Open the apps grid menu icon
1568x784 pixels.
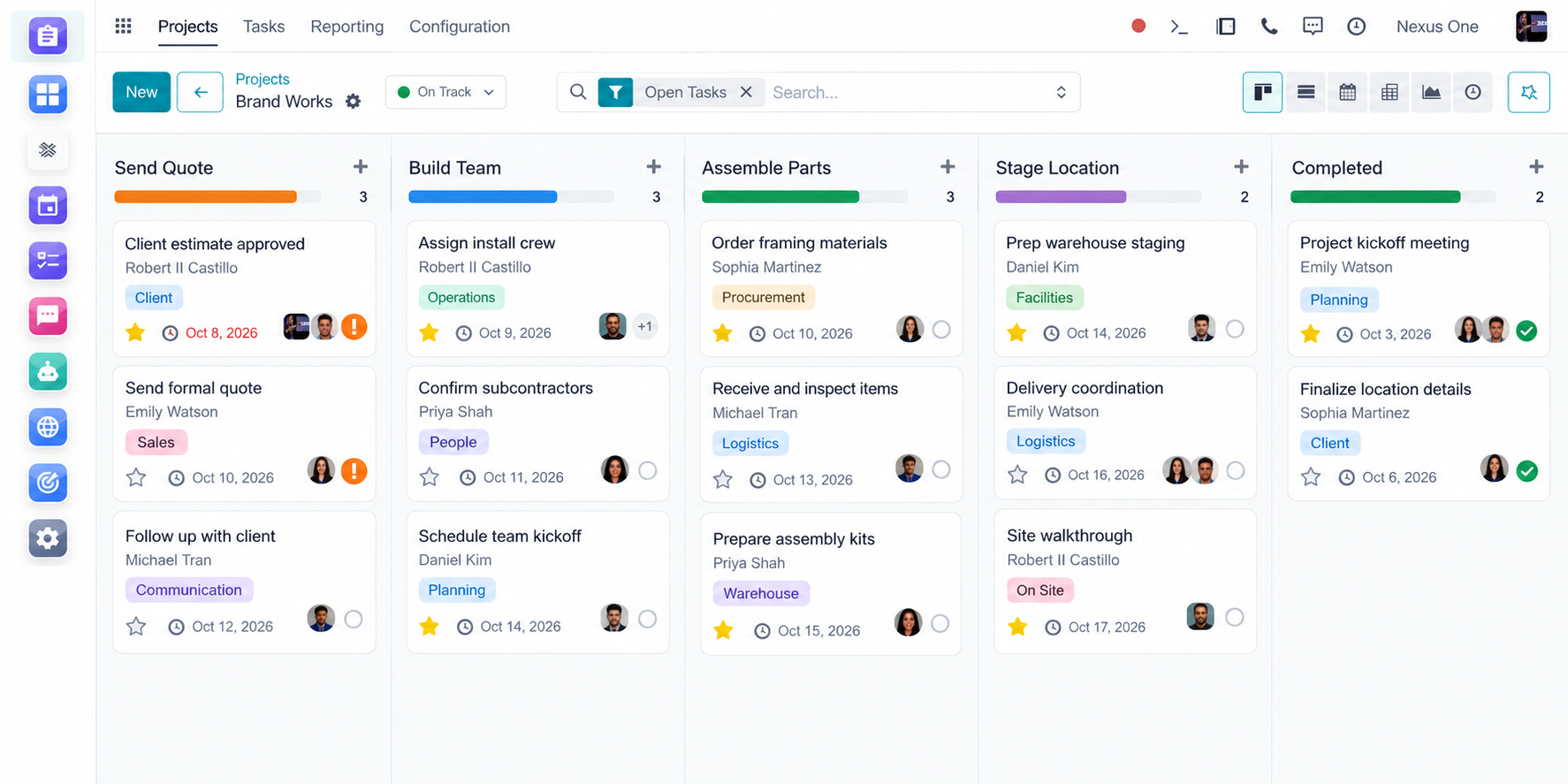[123, 26]
